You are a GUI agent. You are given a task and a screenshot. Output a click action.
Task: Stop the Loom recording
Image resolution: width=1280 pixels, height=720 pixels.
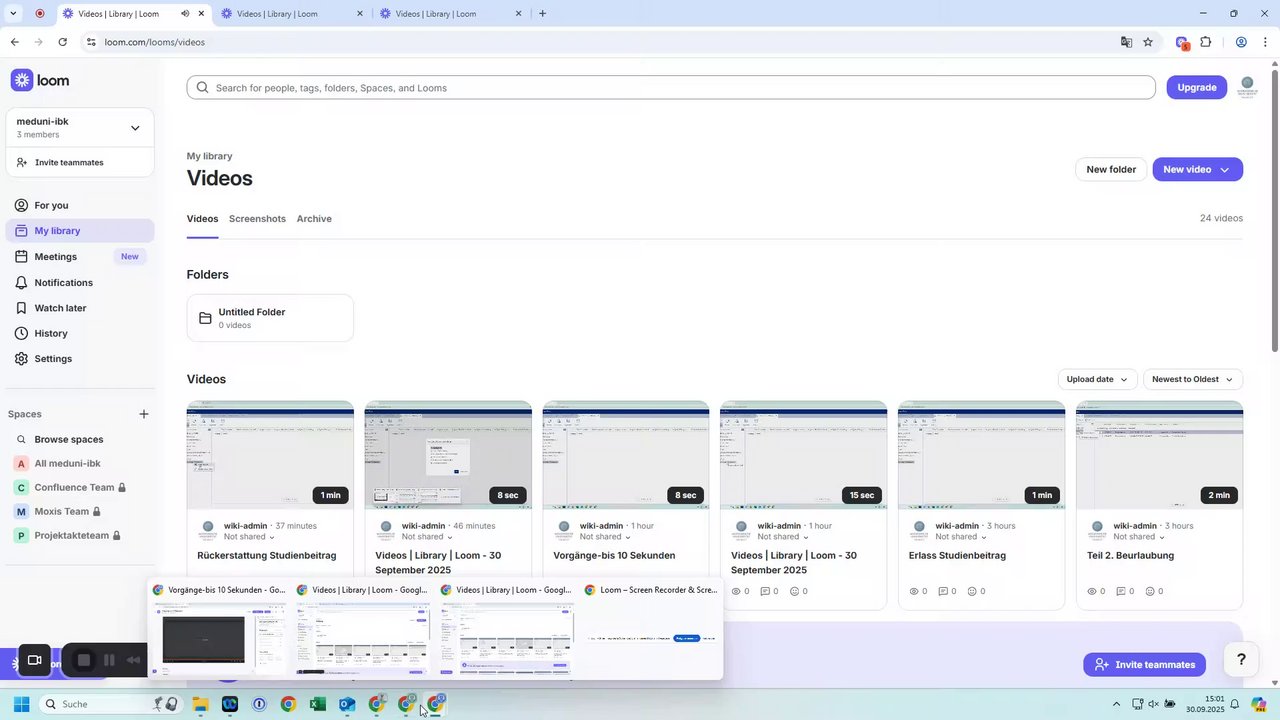[84, 660]
